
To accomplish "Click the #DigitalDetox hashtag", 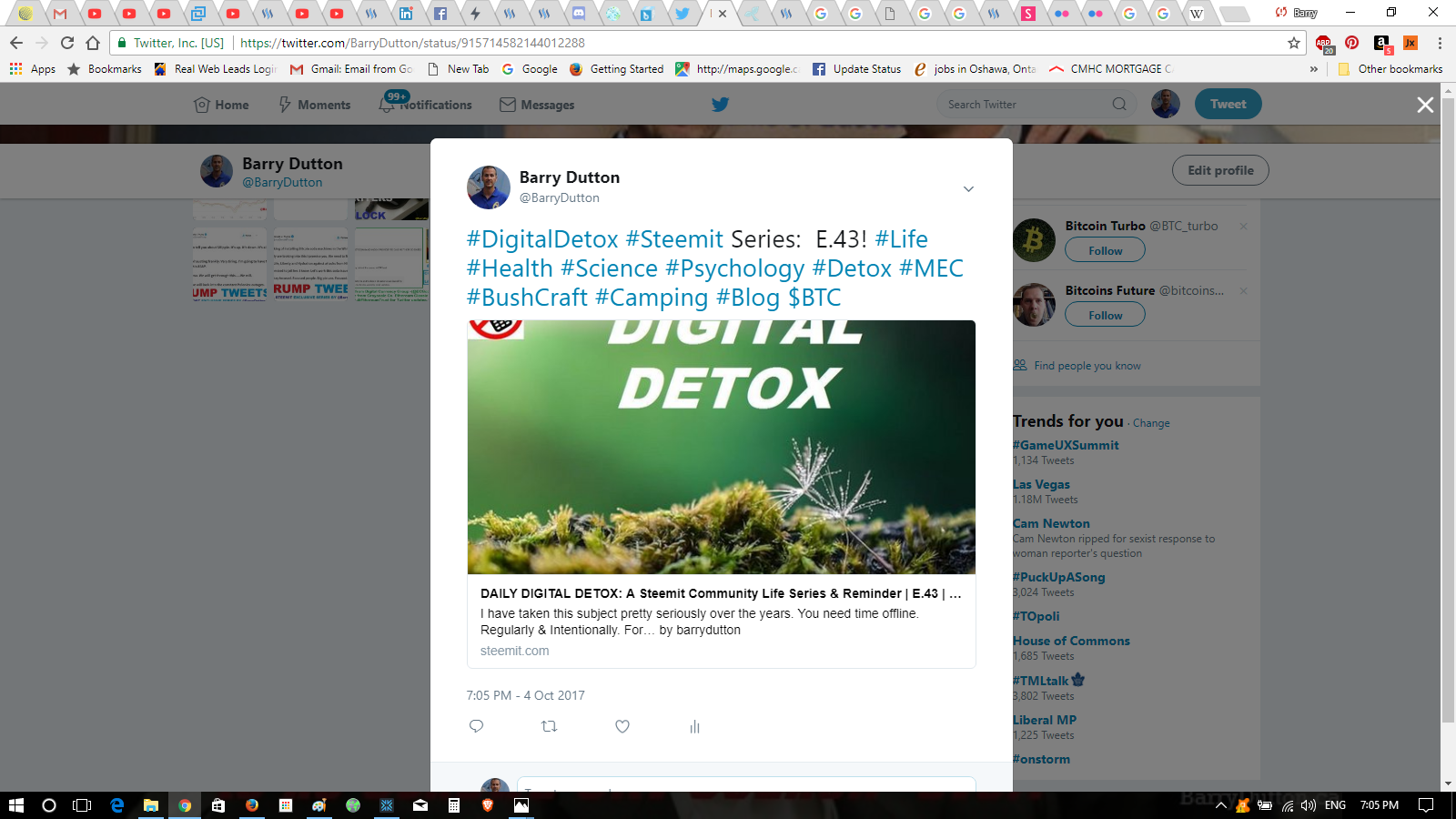I will 542,239.
